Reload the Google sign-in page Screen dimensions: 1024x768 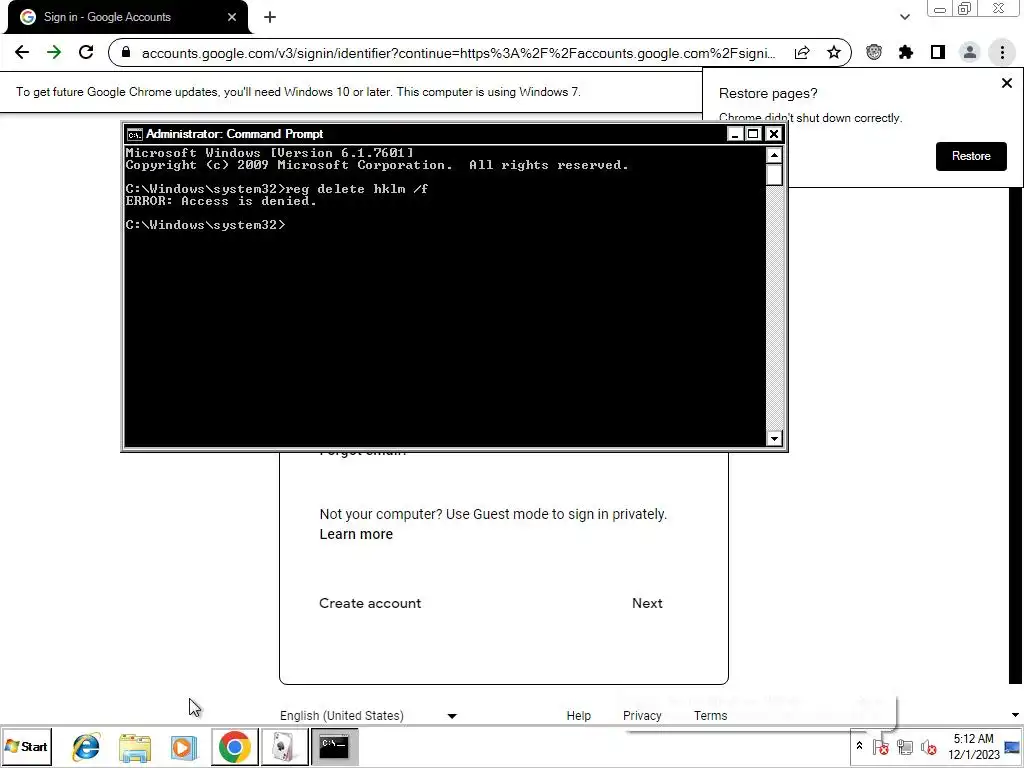[x=86, y=52]
